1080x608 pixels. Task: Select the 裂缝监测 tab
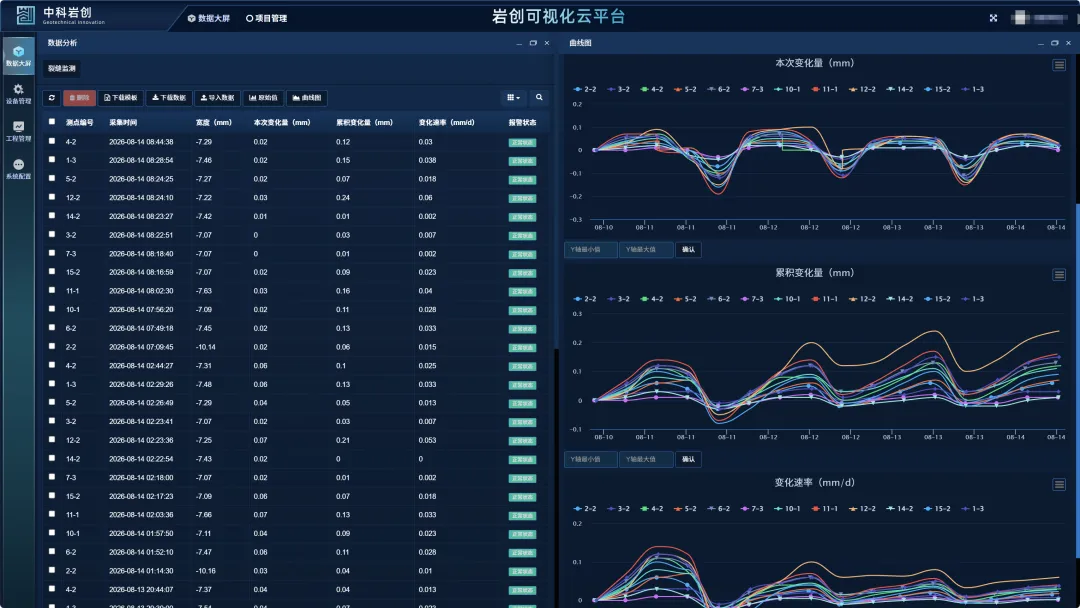click(x=62, y=68)
